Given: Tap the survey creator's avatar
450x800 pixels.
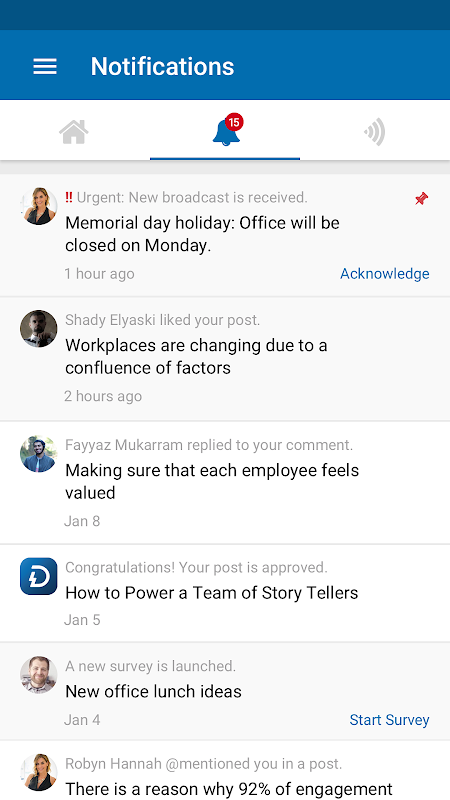Looking at the screenshot, I should 39,674.
